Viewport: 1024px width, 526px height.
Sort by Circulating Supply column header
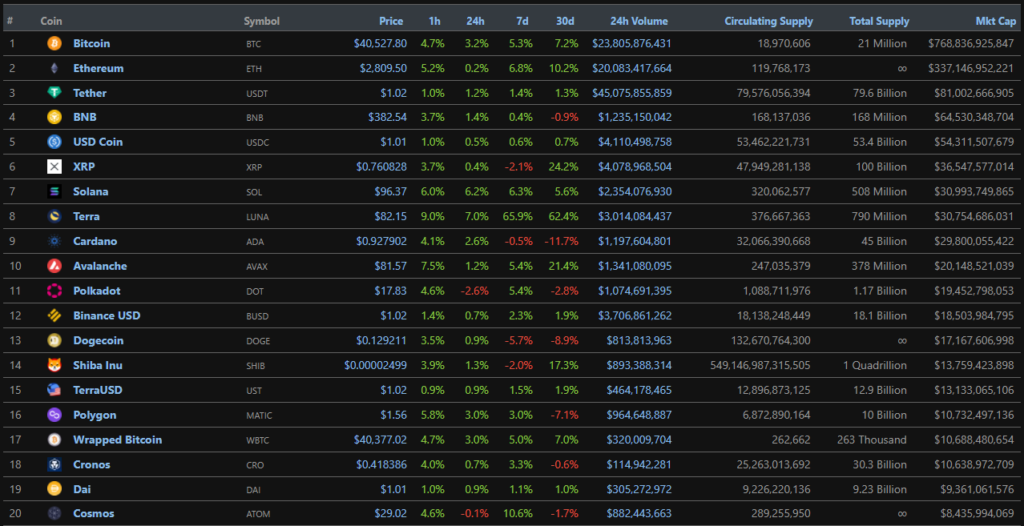(768, 21)
